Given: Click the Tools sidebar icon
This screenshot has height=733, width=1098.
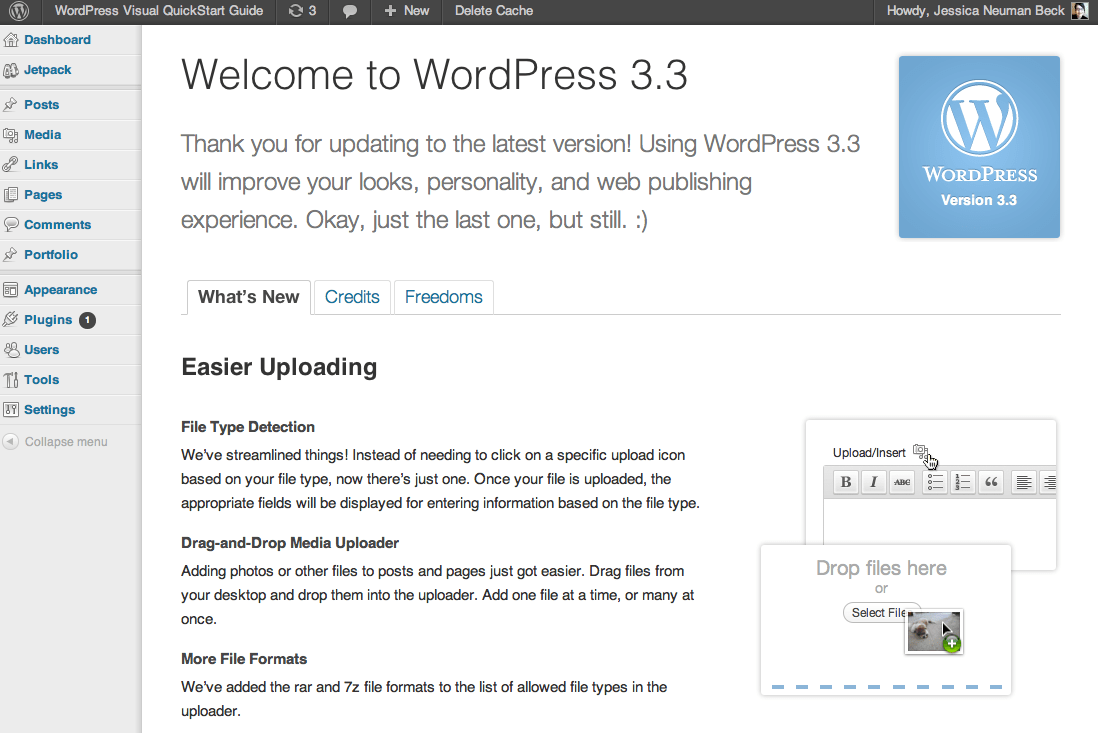Looking at the screenshot, I should (x=11, y=380).
